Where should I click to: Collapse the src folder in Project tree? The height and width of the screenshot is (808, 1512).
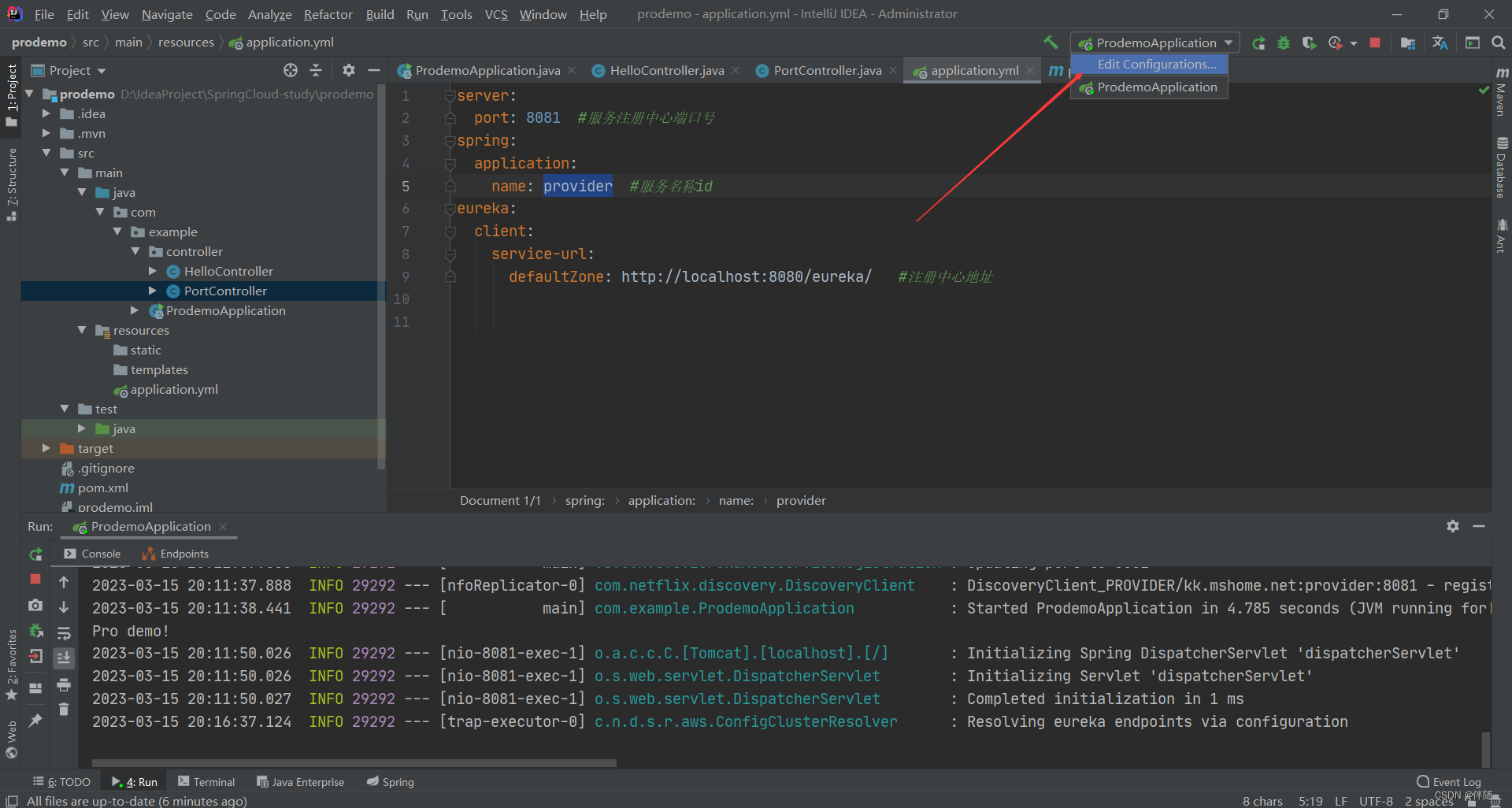point(47,153)
